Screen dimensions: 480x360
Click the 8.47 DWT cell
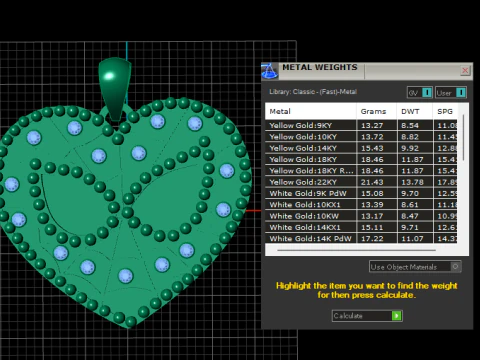(415, 216)
